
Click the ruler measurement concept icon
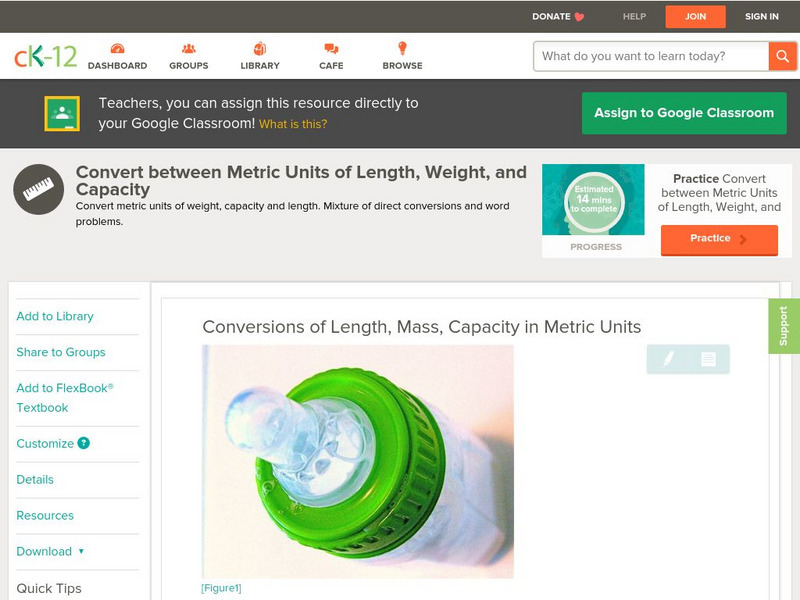[x=38, y=189]
